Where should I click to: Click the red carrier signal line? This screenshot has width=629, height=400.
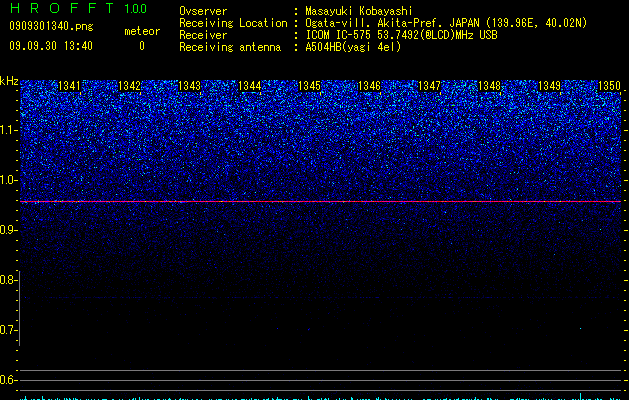pyautogui.click(x=321, y=201)
